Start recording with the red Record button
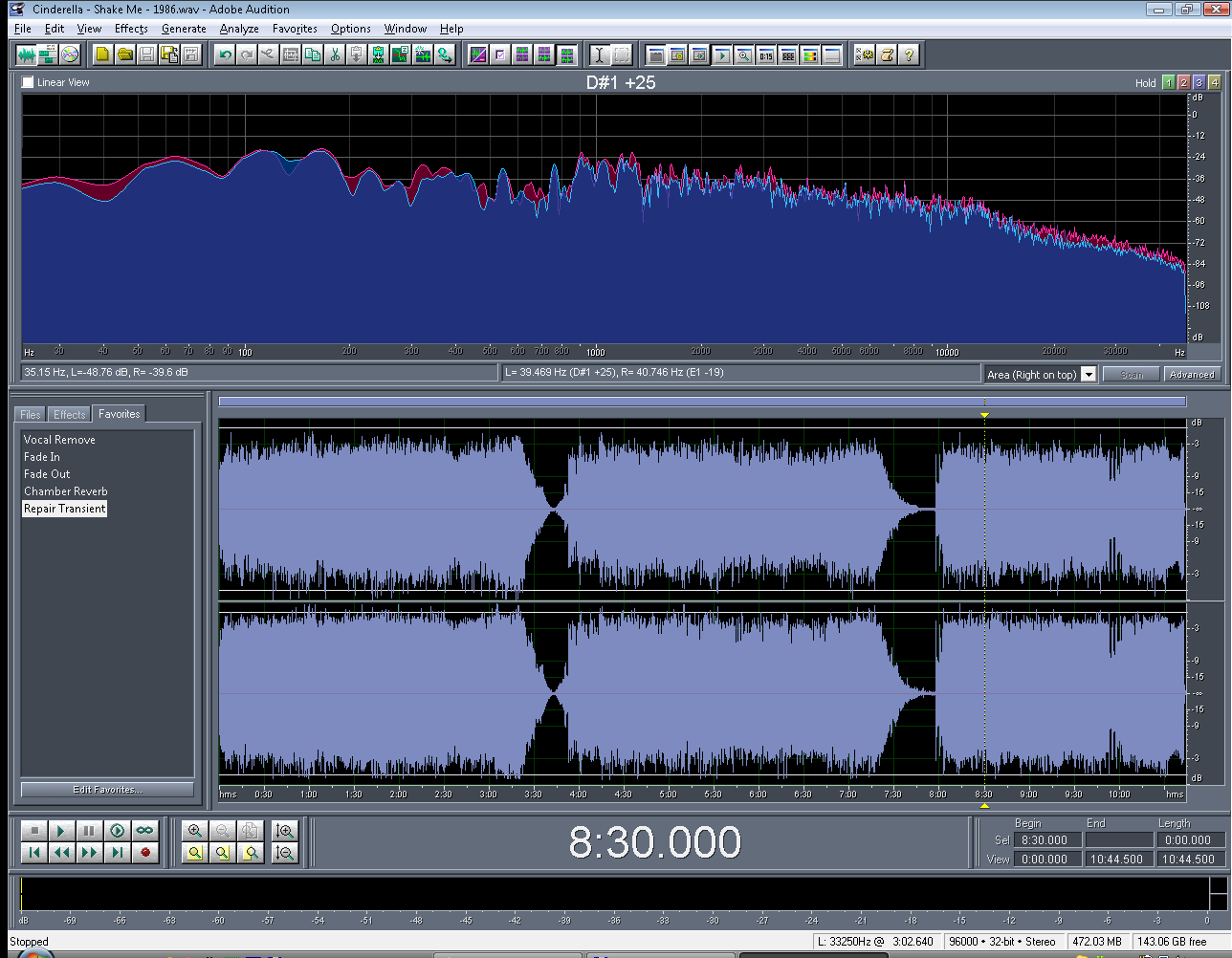This screenshot has width=1232, height=958. (x=144, y=852)
